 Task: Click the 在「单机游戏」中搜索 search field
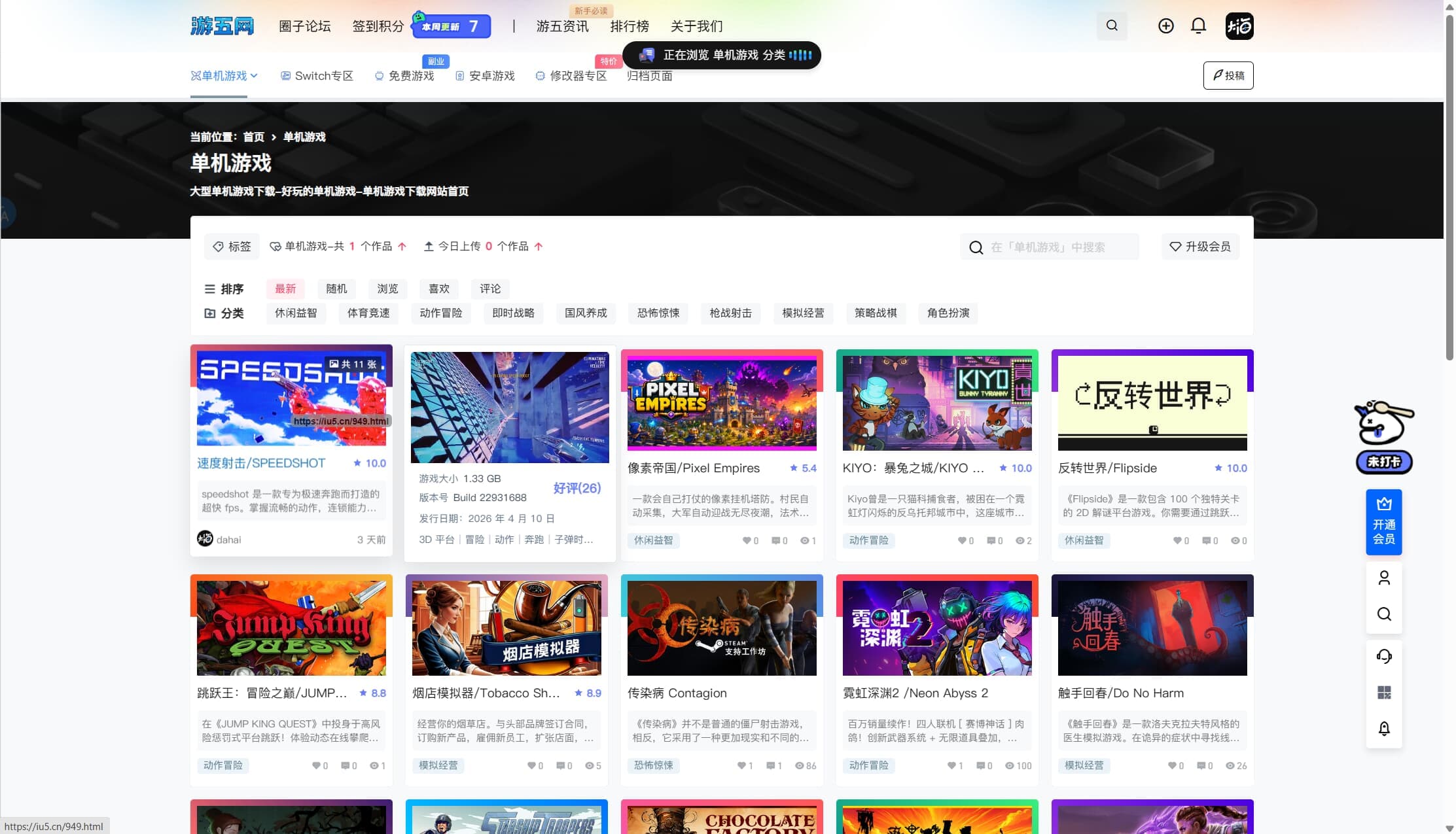coord(1050,247)
